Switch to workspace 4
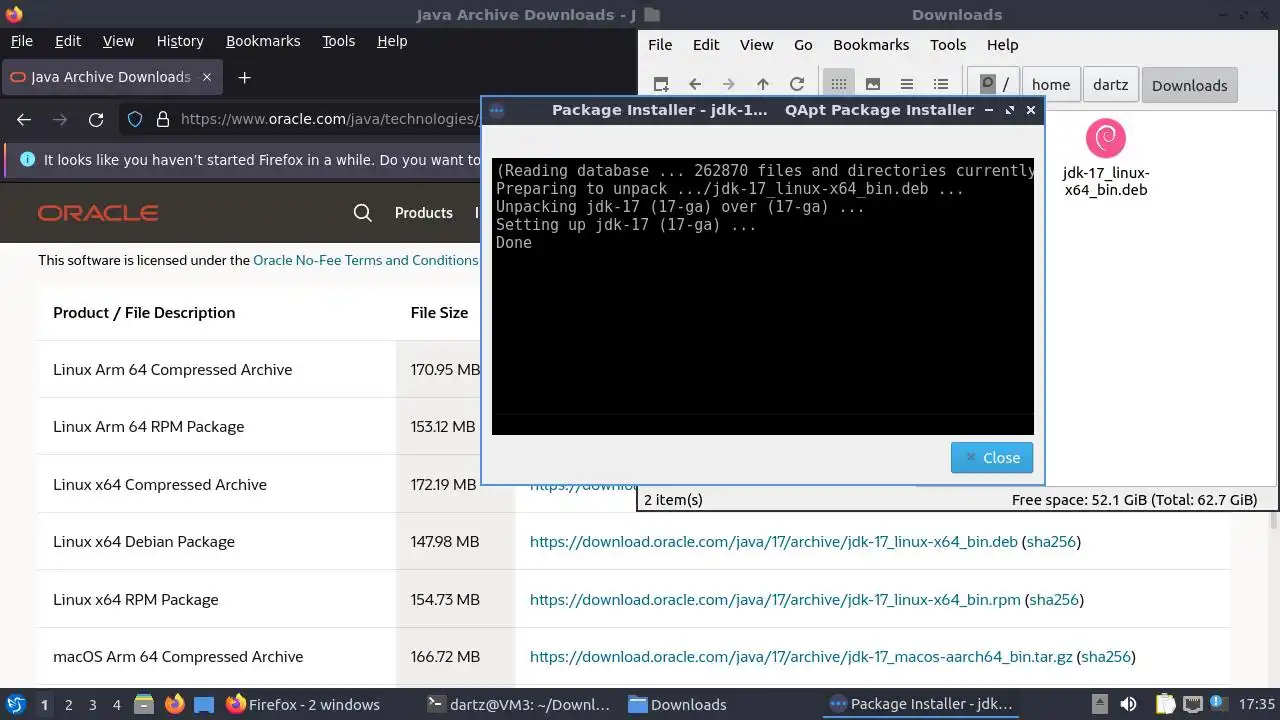This screenshot has width=1280, height=720. click(116, 705)
